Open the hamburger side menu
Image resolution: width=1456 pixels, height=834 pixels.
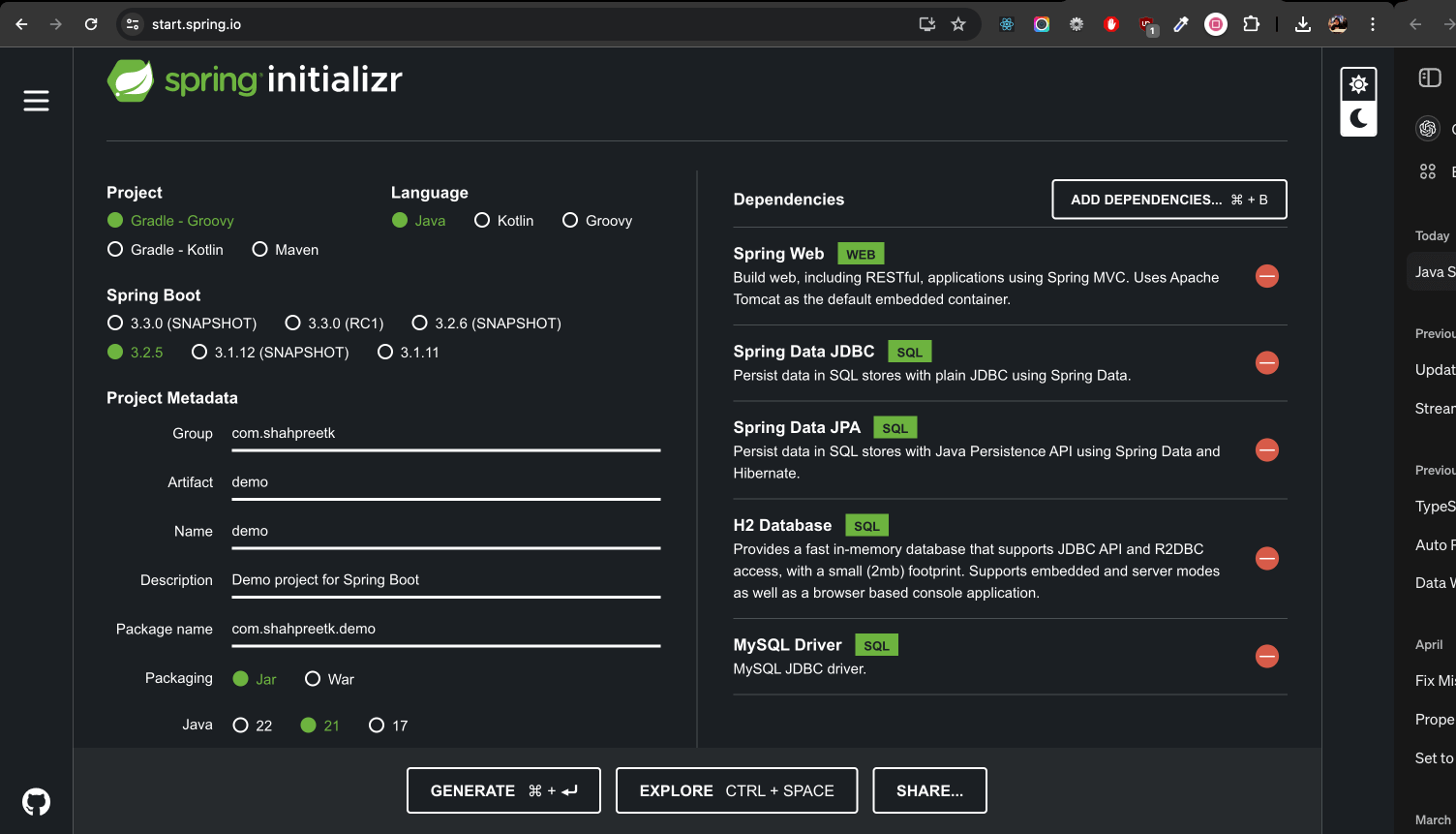36,101
